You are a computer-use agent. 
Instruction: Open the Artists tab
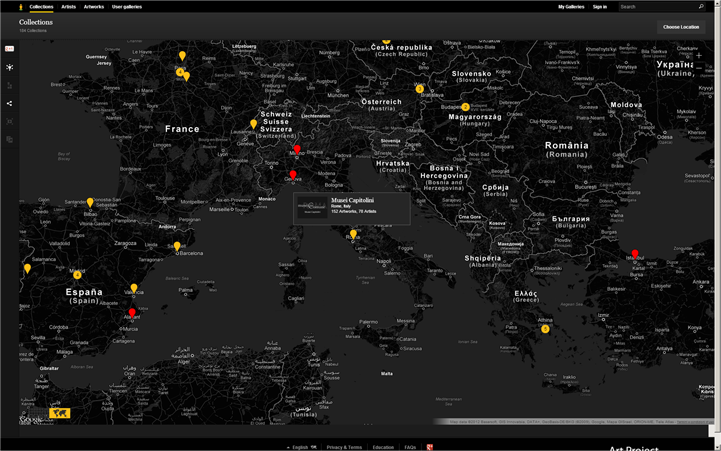click(x=69, y=7)
